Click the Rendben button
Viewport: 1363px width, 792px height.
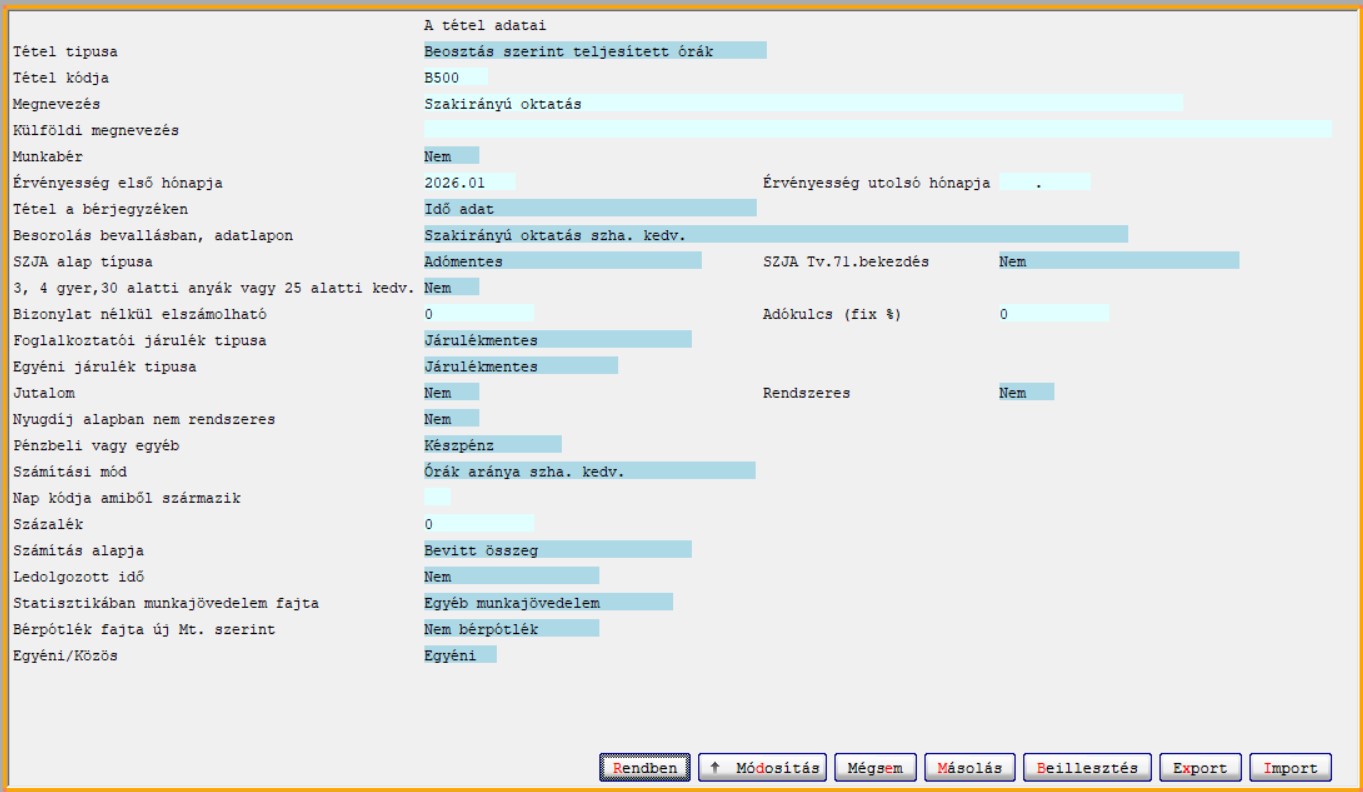(x=645, y=768)
